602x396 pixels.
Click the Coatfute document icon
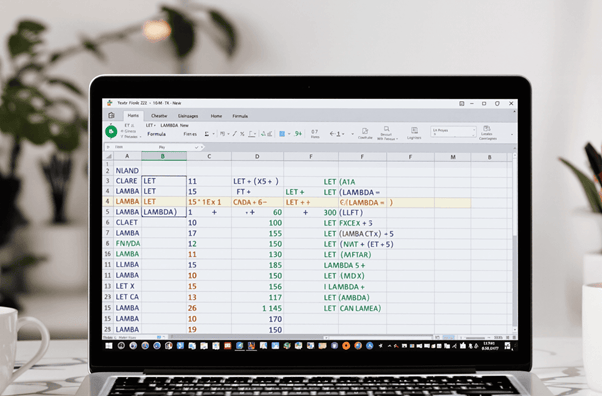365,132
